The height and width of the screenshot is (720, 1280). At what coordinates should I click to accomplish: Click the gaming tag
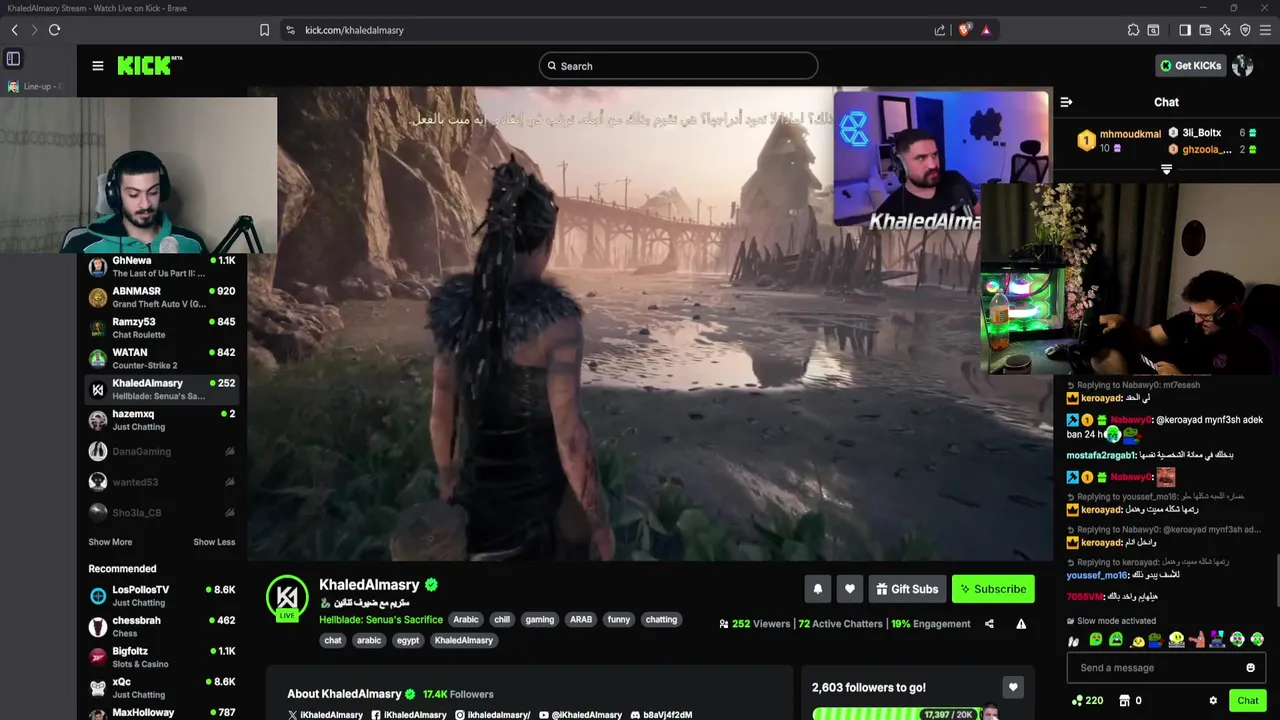coord(540,620)
